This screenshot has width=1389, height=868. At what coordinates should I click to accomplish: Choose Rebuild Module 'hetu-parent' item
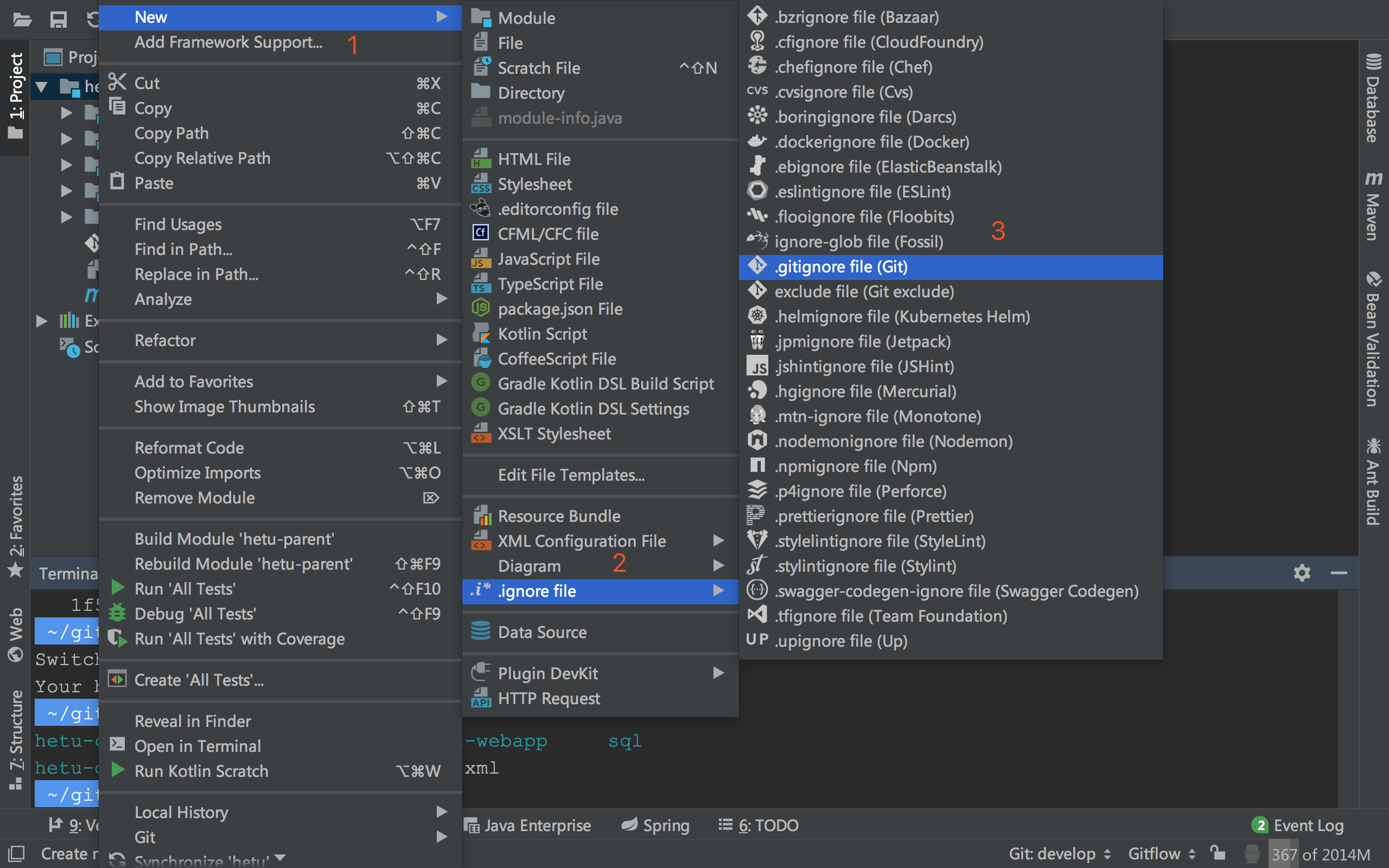point(280,564)
